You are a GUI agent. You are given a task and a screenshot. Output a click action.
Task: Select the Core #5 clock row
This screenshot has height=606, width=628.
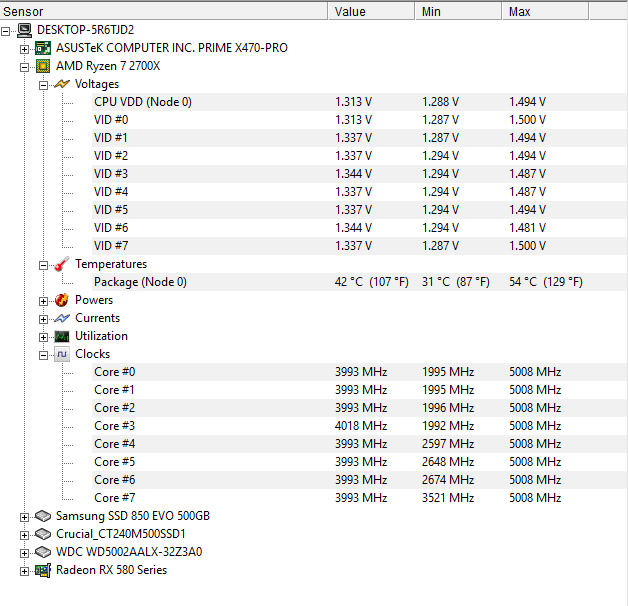pos(360,462)
